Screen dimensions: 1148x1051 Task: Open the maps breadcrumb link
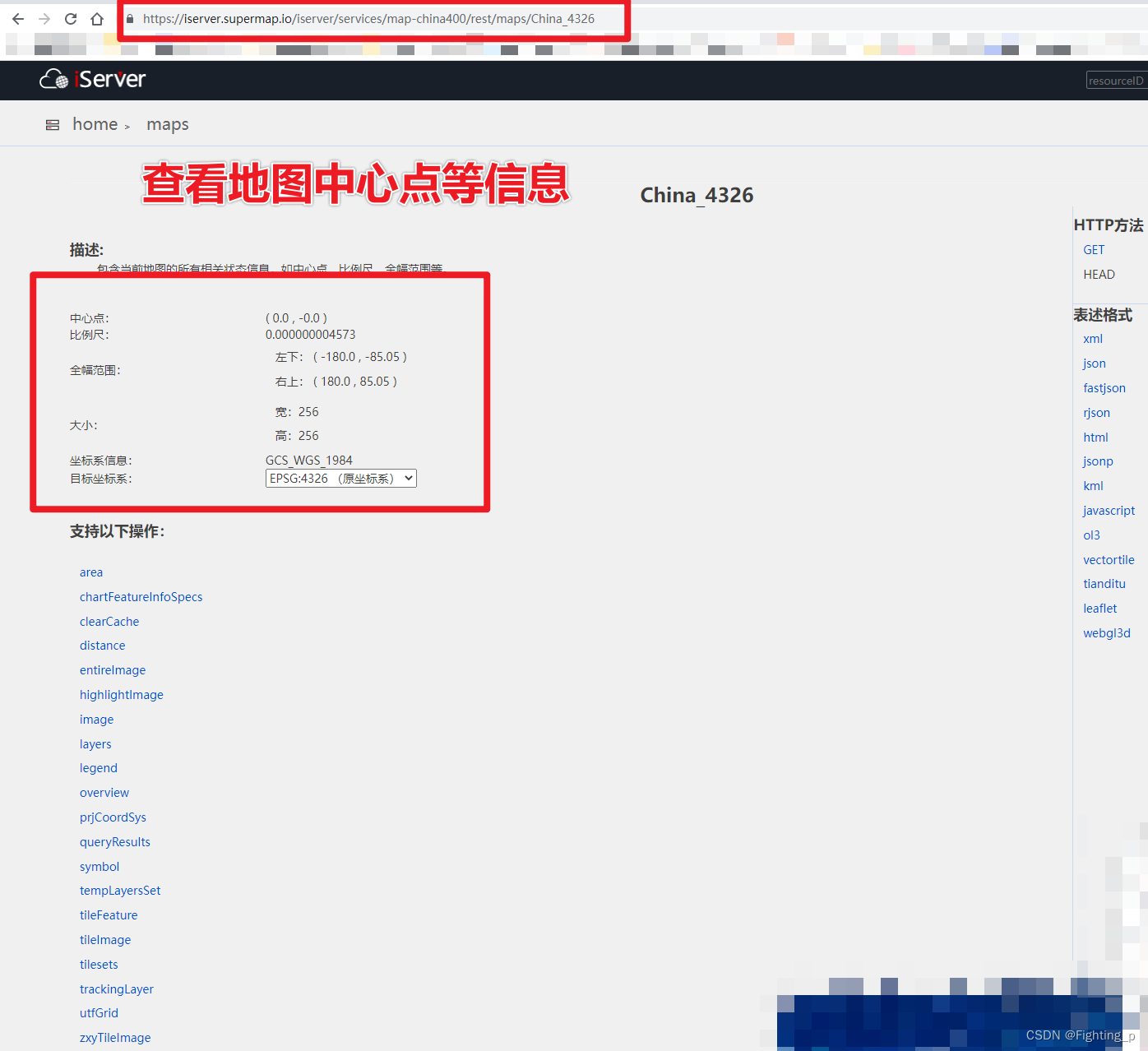pyautogui.click(x=168, y=124)
